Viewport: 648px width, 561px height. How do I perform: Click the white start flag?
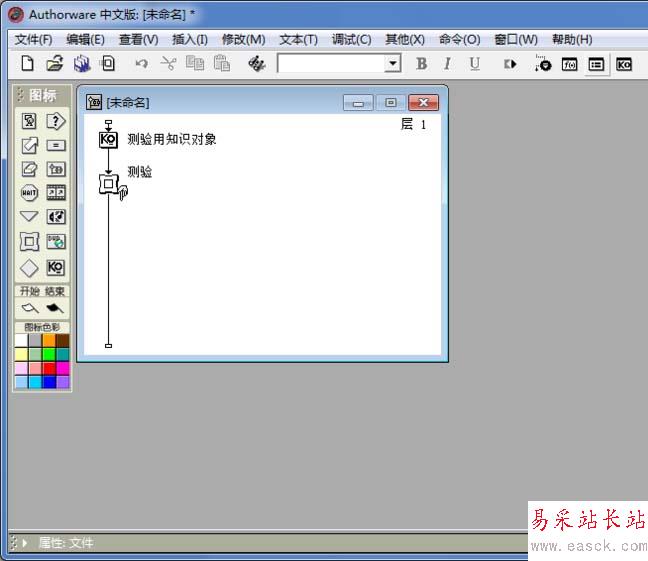tap(29, 308)
